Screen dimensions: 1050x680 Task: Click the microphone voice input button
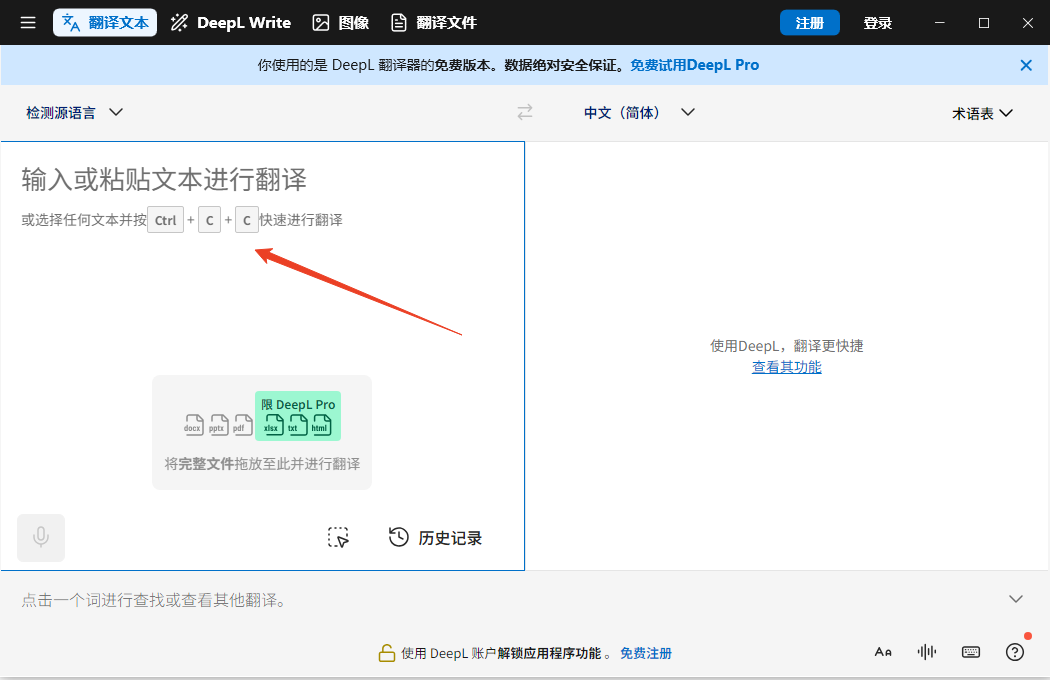coord(41,537)
